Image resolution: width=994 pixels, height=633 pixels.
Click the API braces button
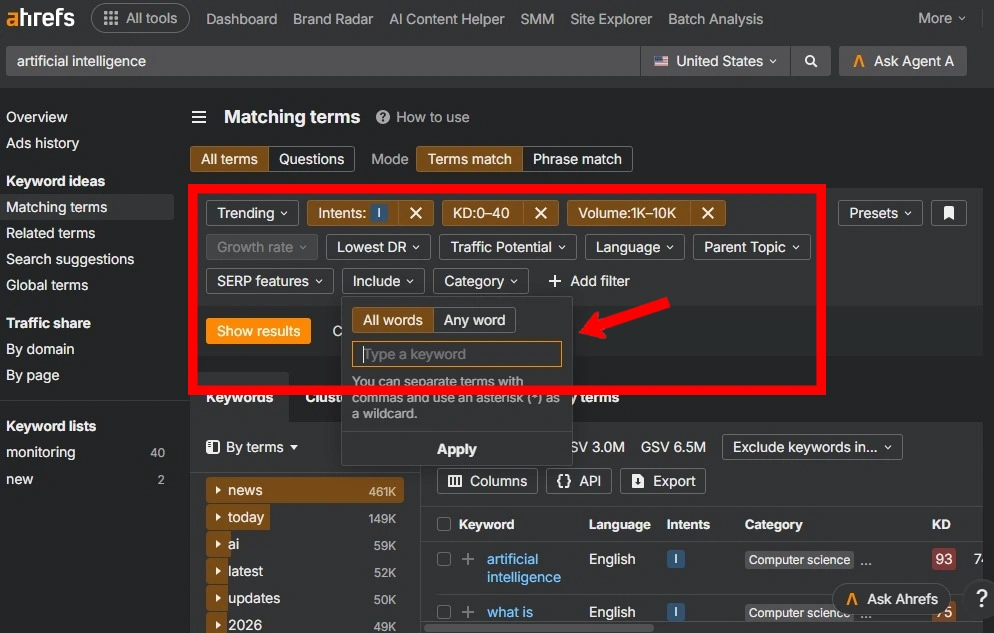pos(579,481)
